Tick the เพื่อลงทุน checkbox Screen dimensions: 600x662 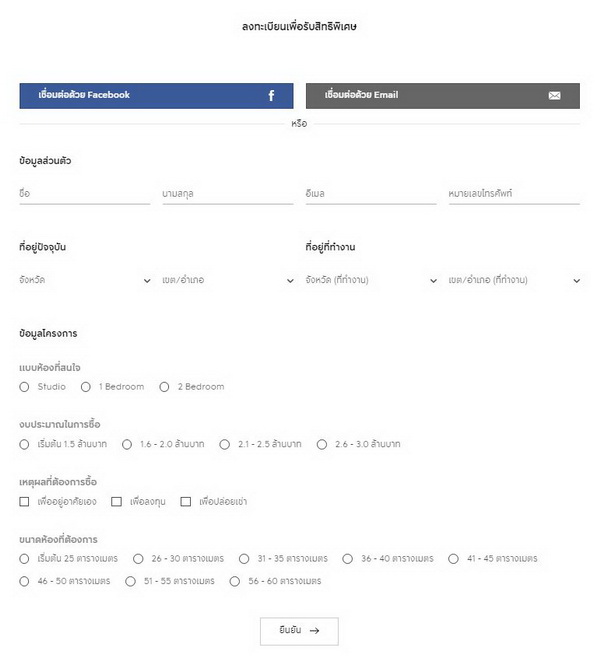tap(116, 502)
